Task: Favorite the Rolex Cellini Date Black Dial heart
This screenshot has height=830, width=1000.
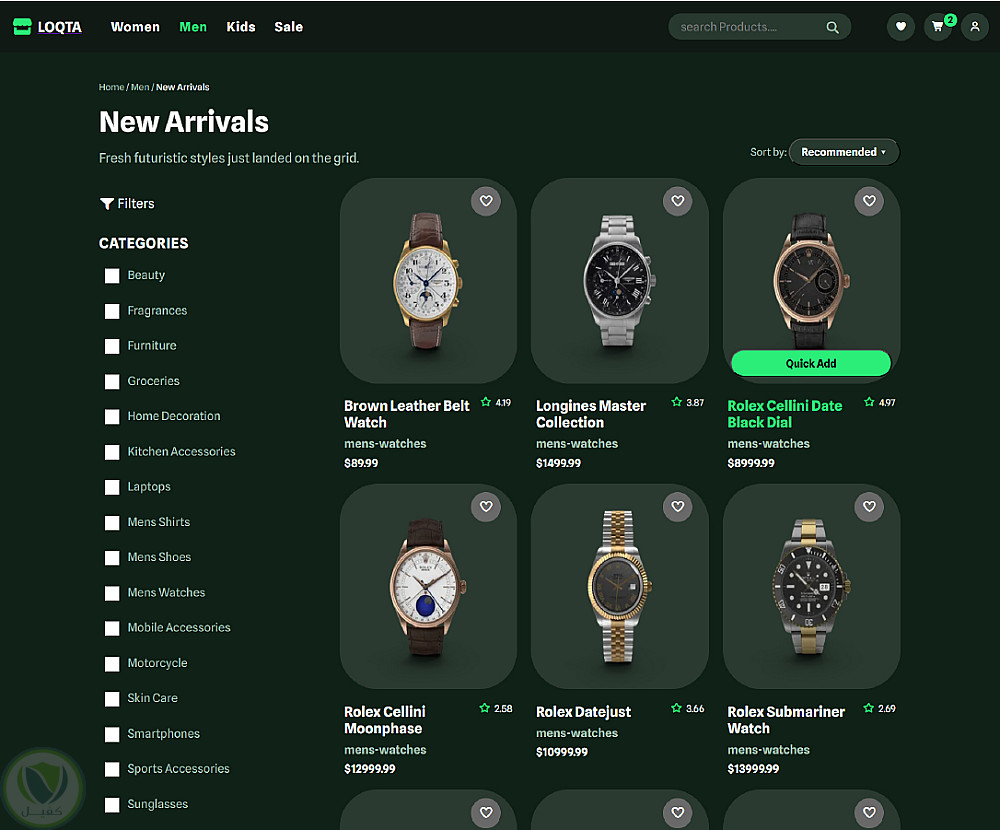Action: coord(869,201)
